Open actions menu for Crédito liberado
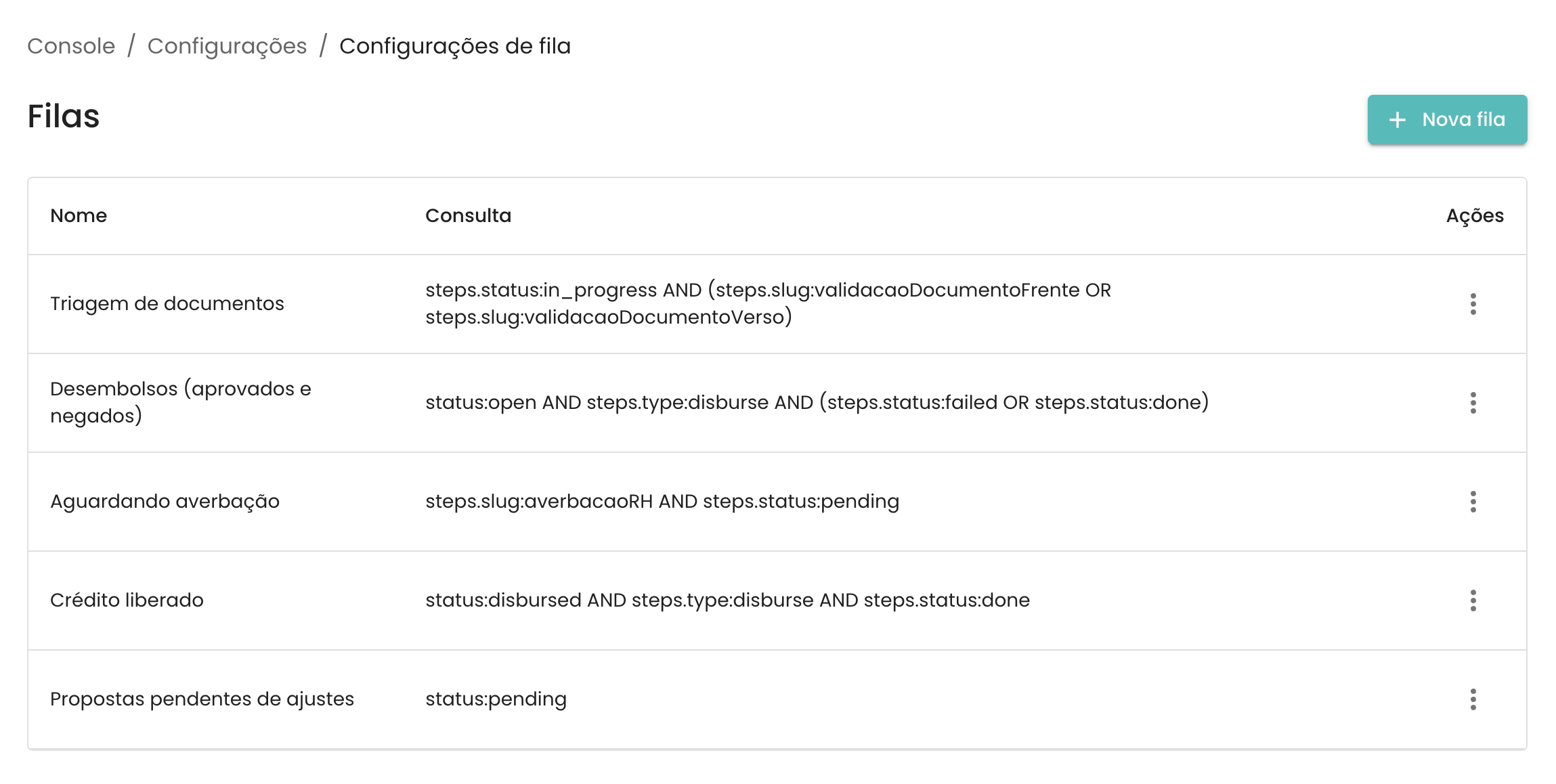The height and width of the screenshot is (784, 1556). tap(1473, 601)
